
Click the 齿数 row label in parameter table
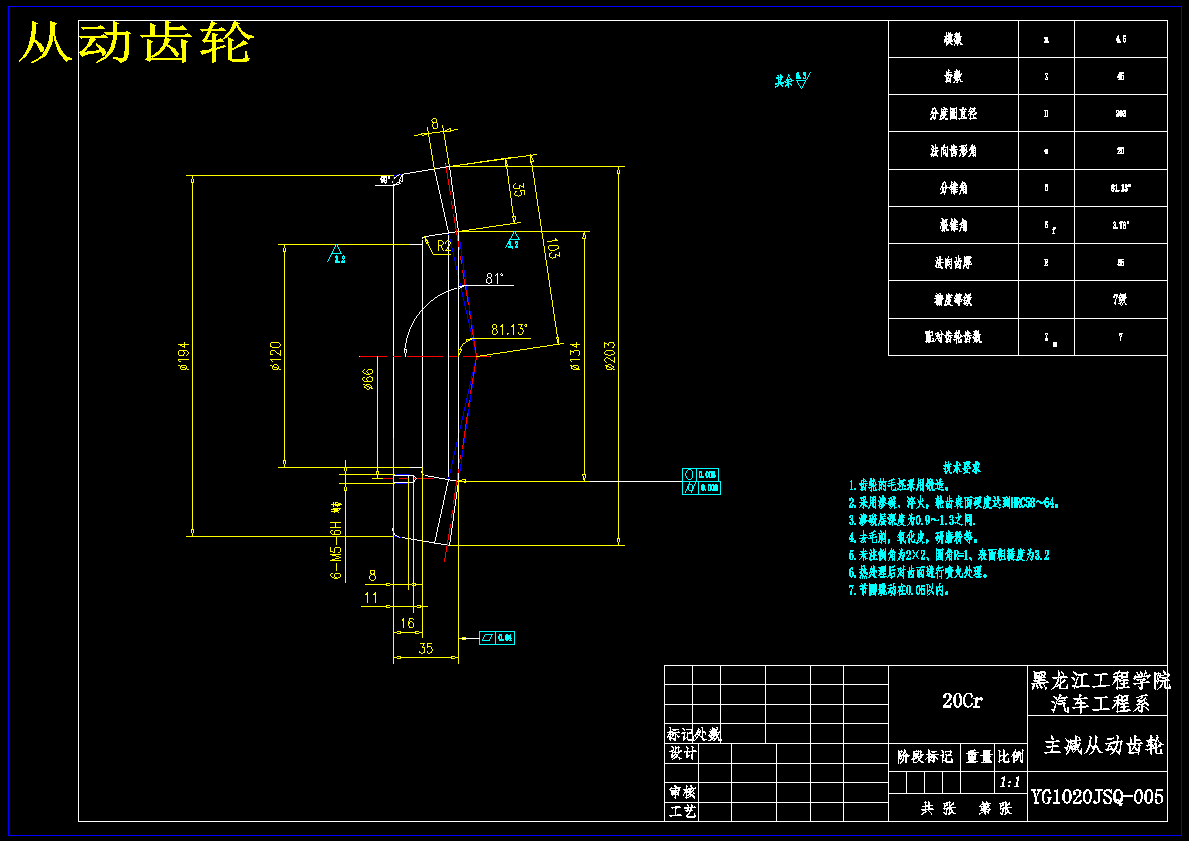click(953, 76)
